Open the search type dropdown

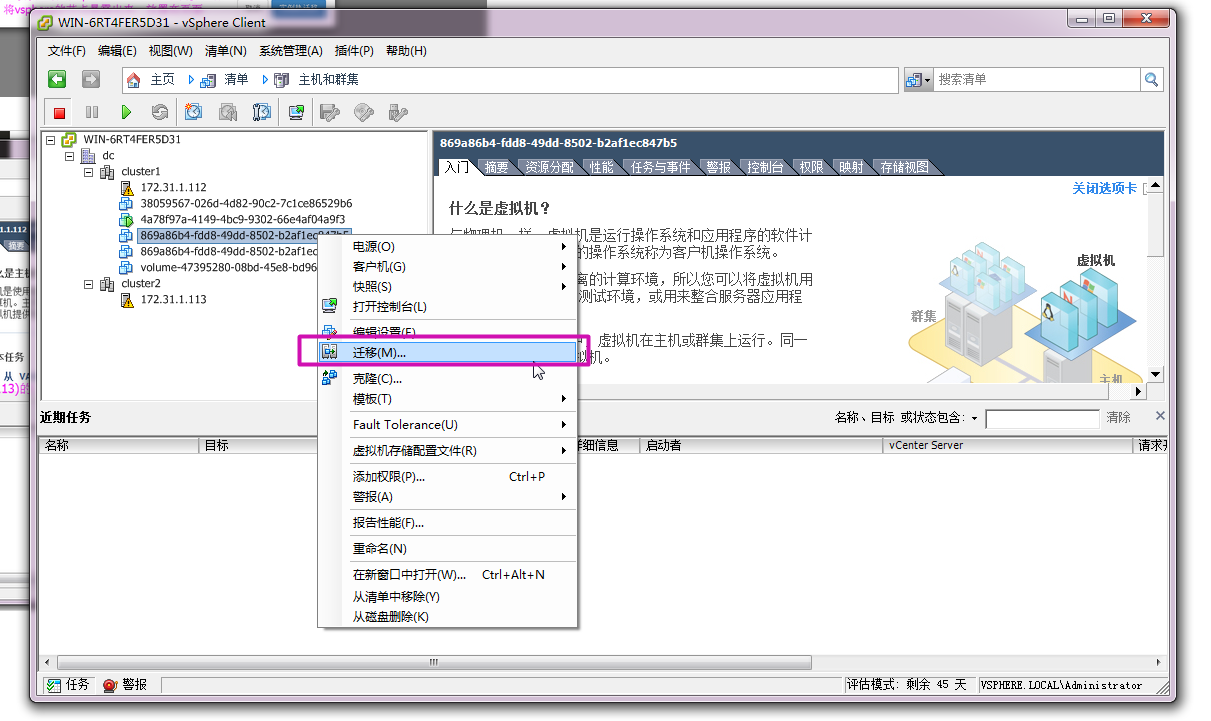pos(918,80)
